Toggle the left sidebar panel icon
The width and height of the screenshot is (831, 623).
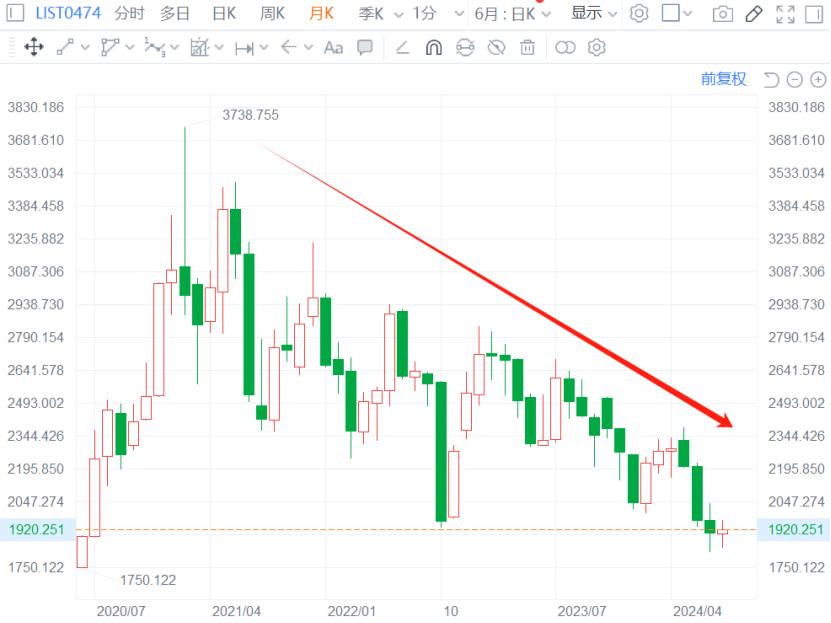(x=15, y=13)
